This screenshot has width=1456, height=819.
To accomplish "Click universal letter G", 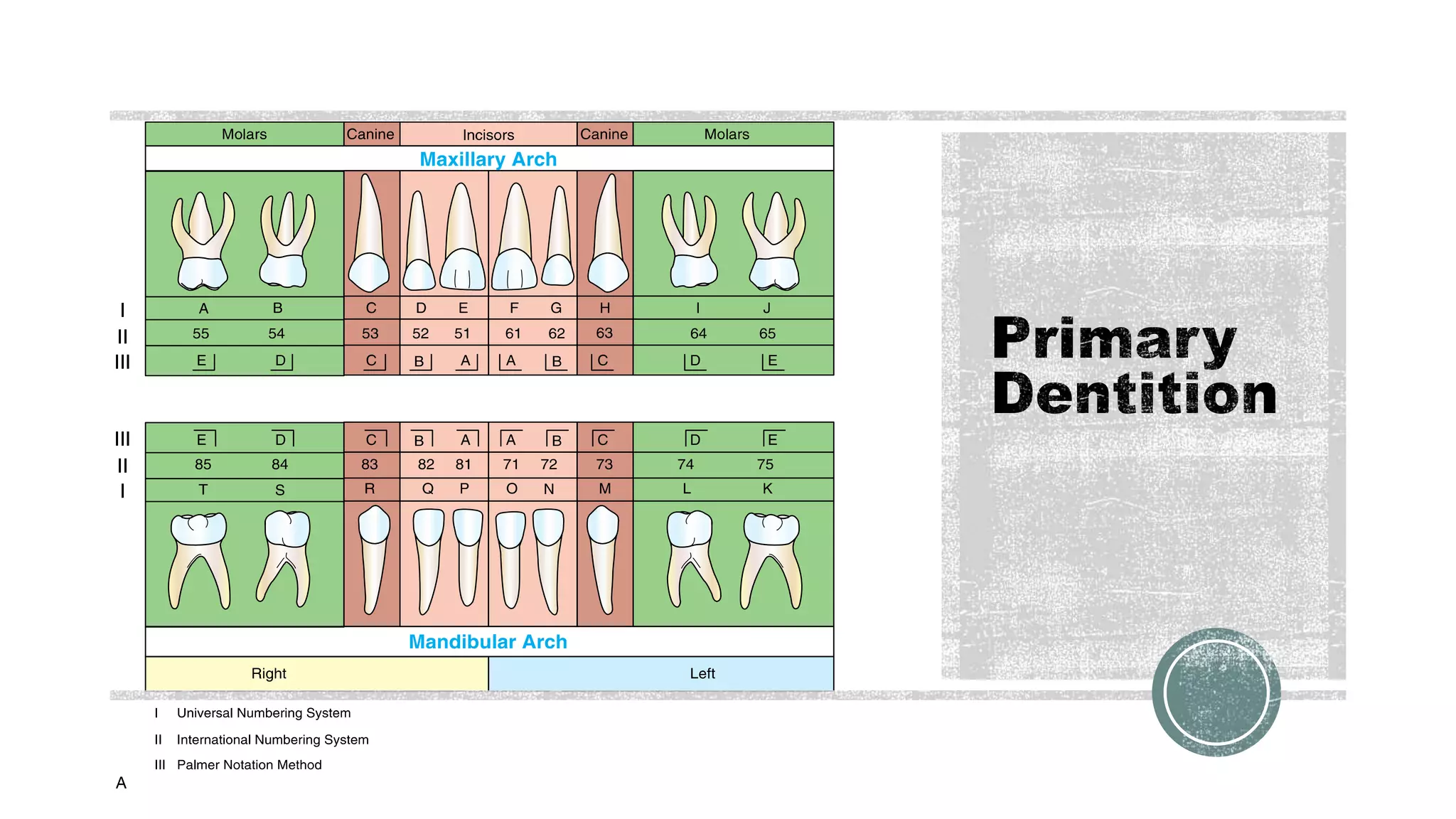I will pos(556,308).
